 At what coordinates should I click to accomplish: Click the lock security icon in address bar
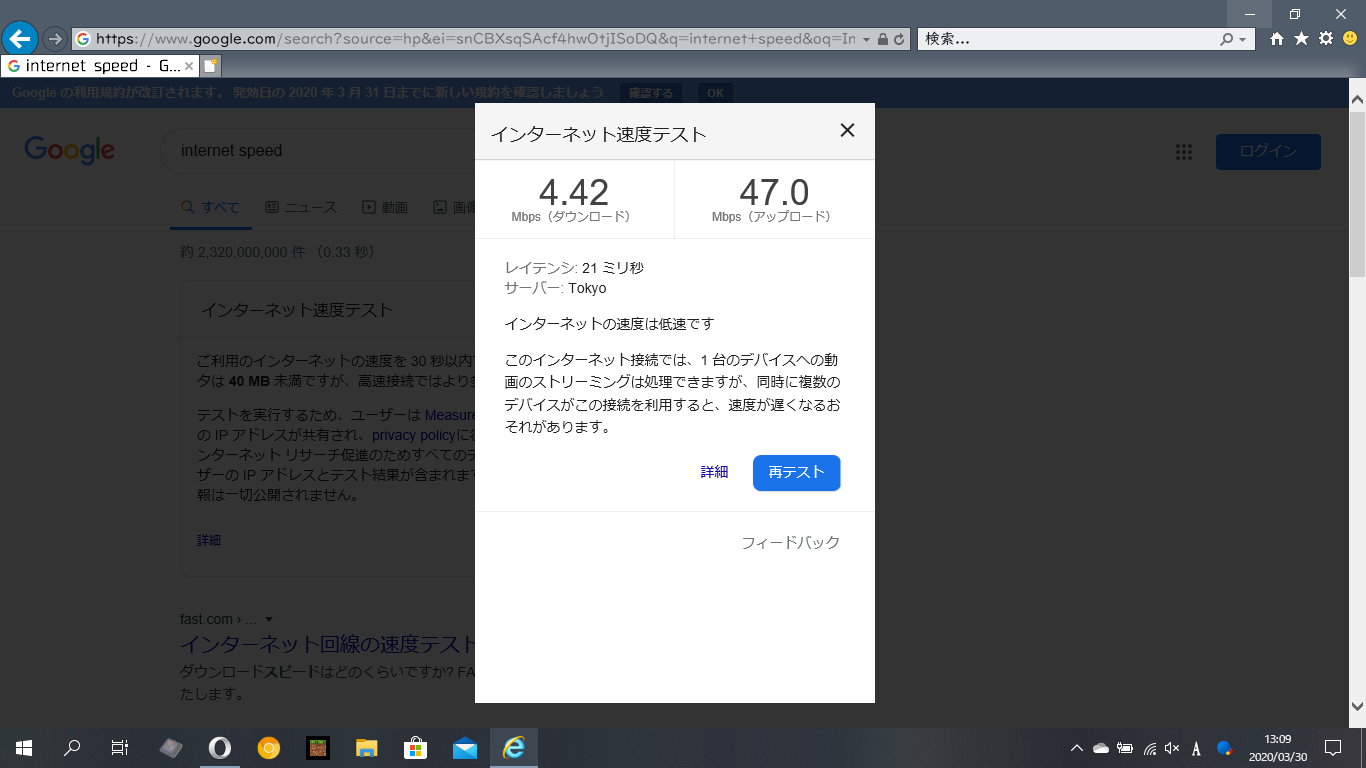[x=882, y=40]
